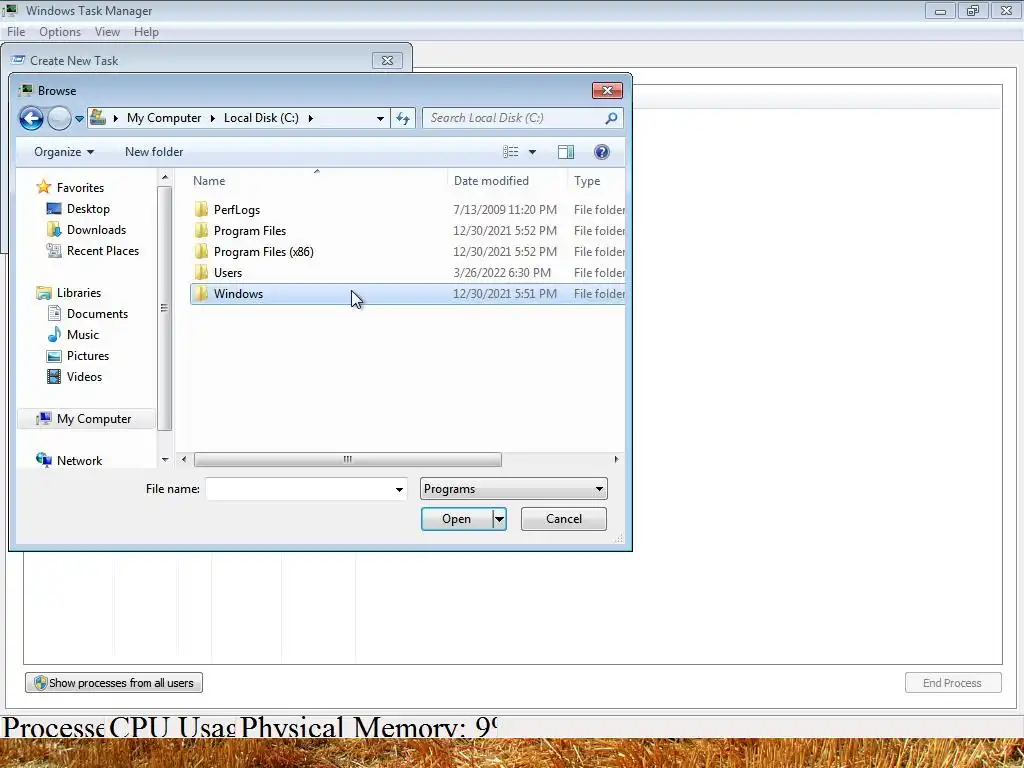Click Users date 3/26/2022 6:30 PM
The image size is (1024, 768).
click(x=502, y=272)
